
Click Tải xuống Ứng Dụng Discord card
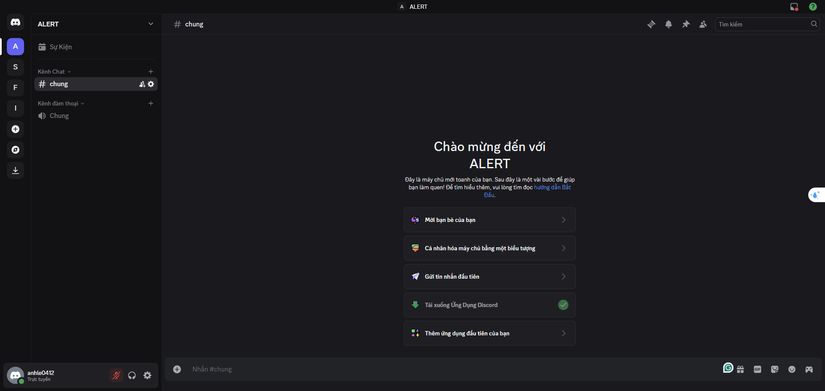[490, 305]
